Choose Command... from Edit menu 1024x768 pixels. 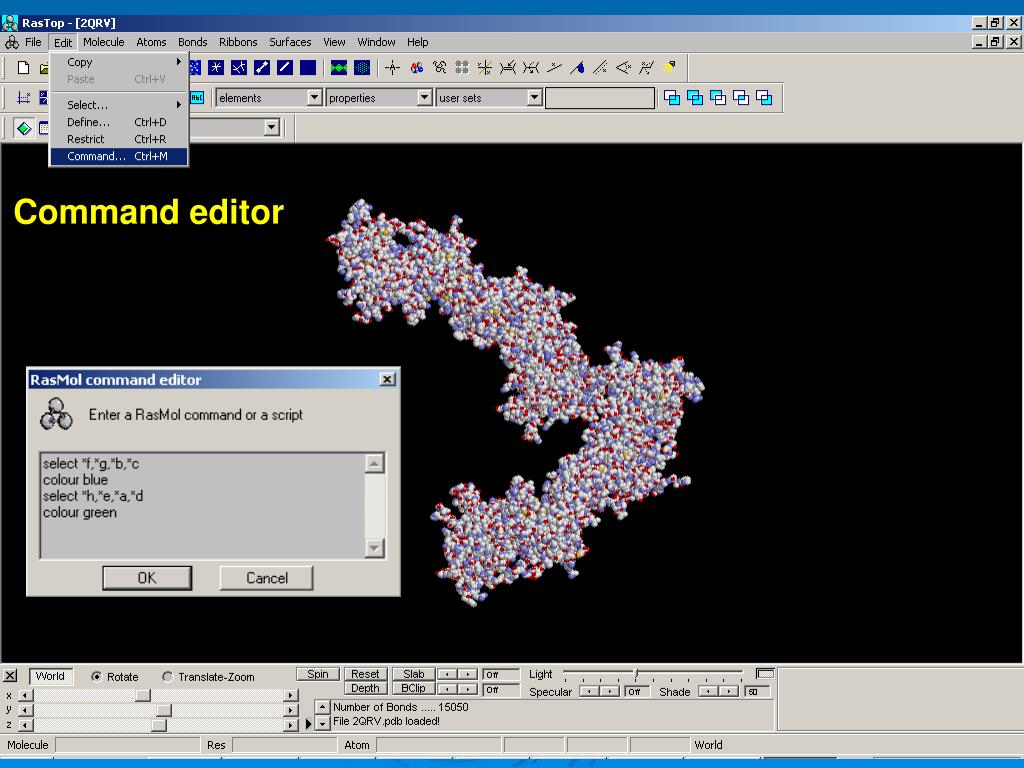click(119, 156)
